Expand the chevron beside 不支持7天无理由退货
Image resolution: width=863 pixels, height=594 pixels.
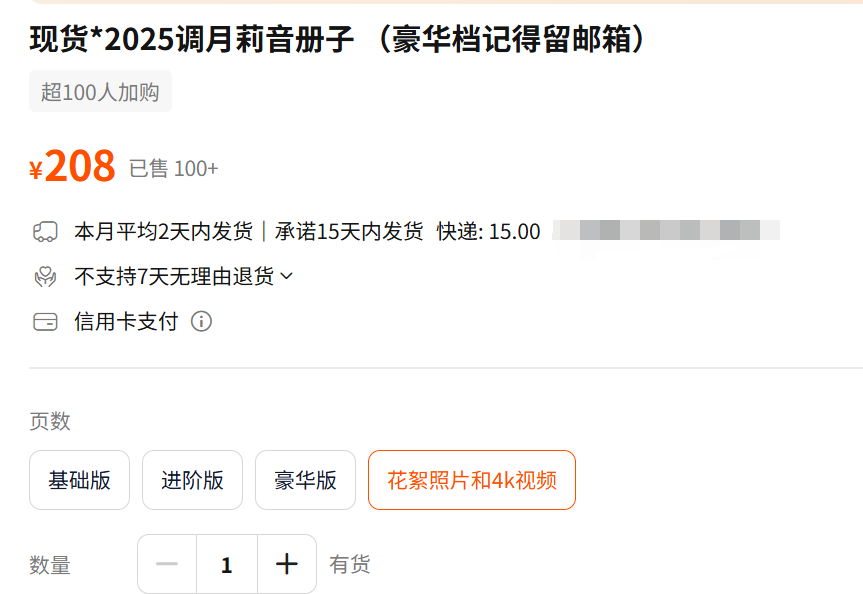pos(287,276)
